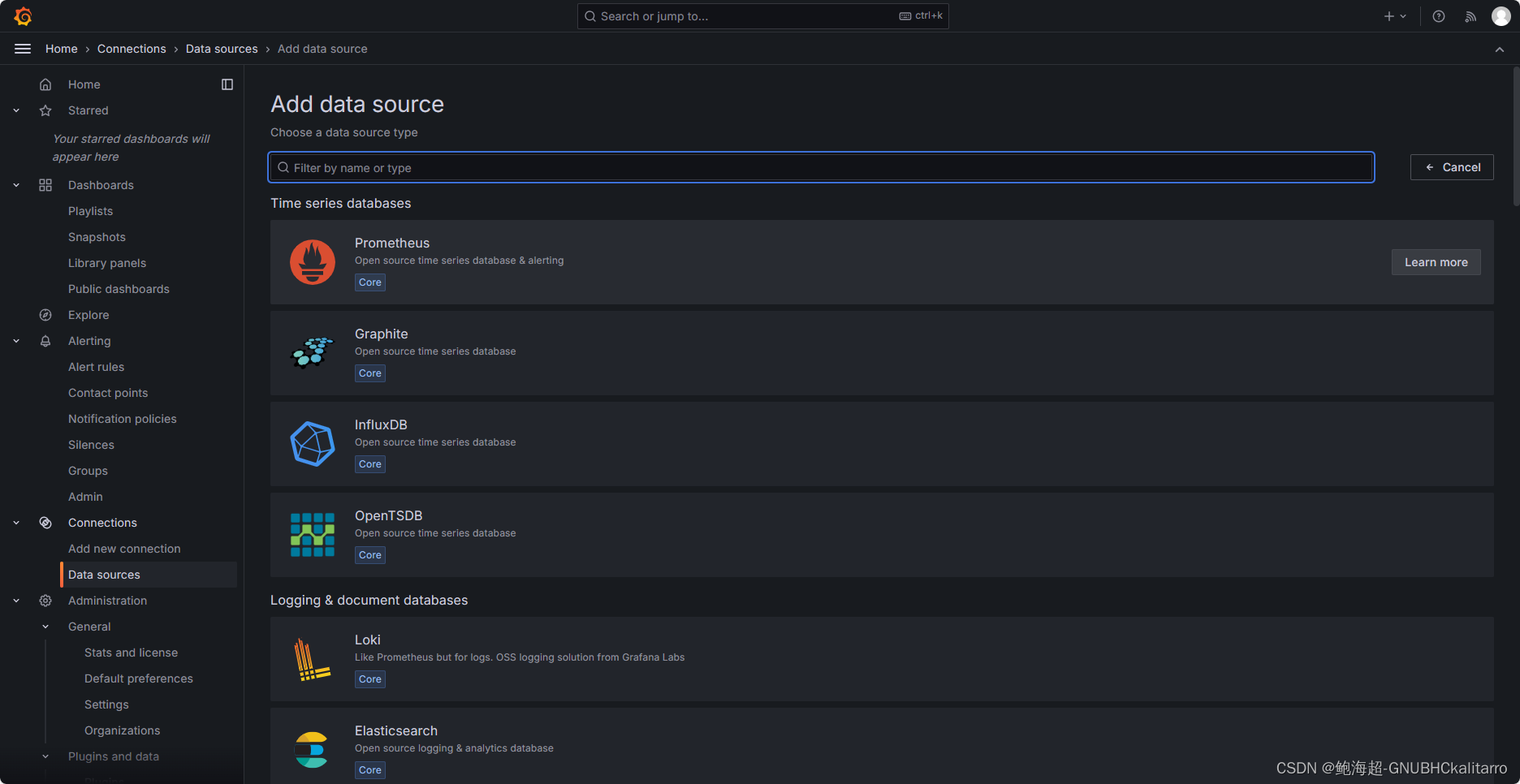Click the Search or jump to box
Image resolution: width=1520 pixels, height=784 pixels.
tap(763, 16)
